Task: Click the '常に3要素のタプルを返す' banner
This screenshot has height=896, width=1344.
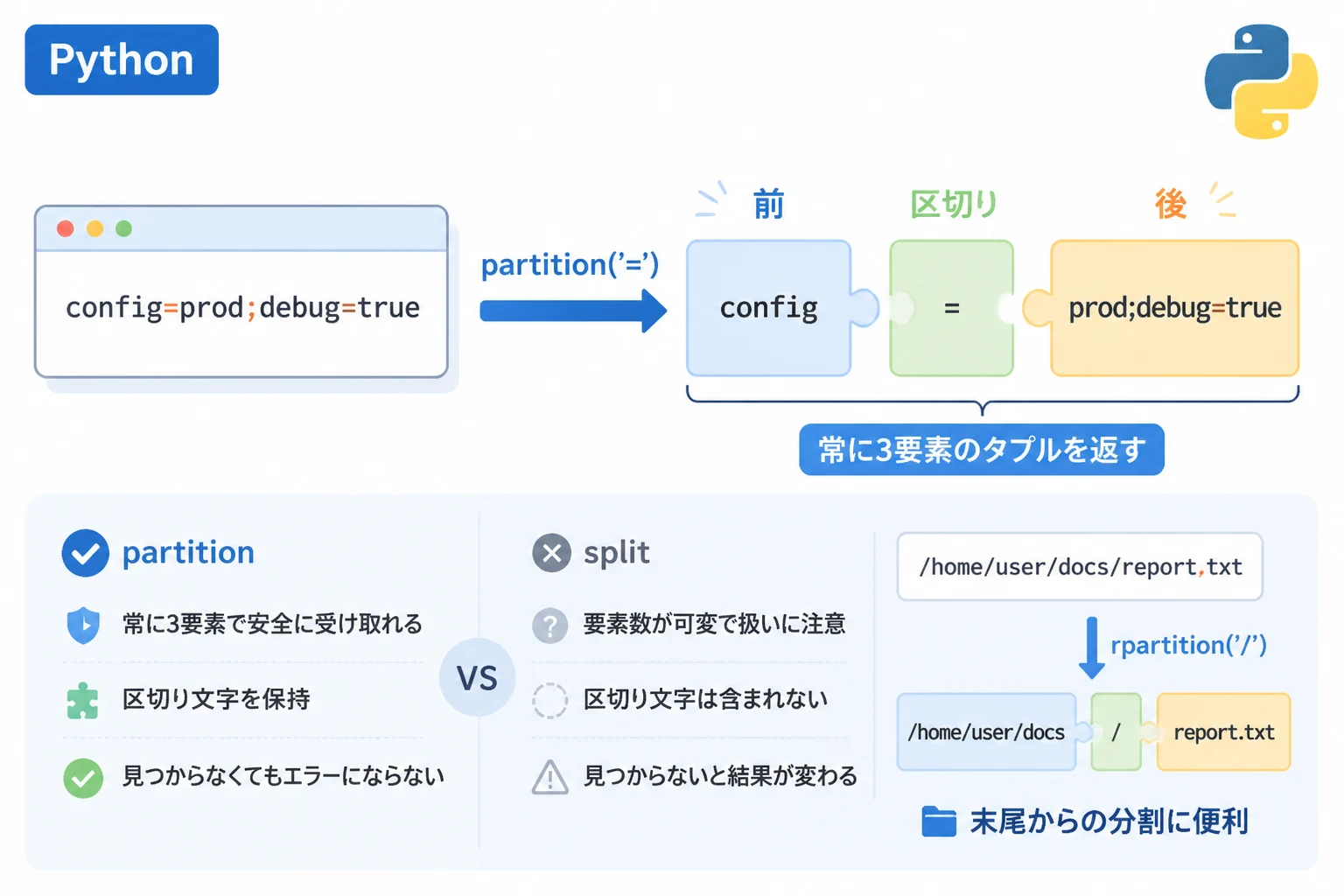Action: [982, 450]
